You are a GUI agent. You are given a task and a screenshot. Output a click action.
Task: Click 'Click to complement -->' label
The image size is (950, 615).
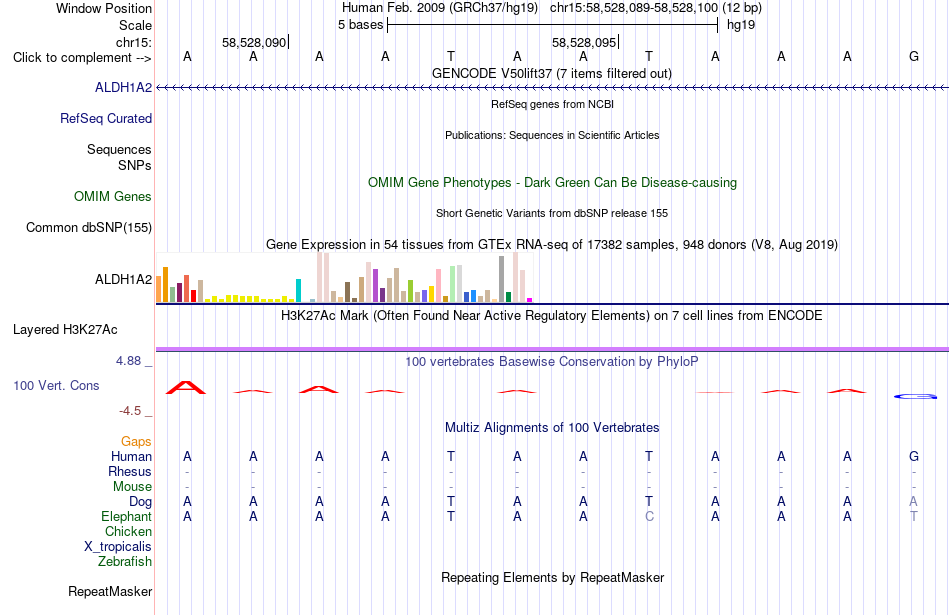pos(82,58)
